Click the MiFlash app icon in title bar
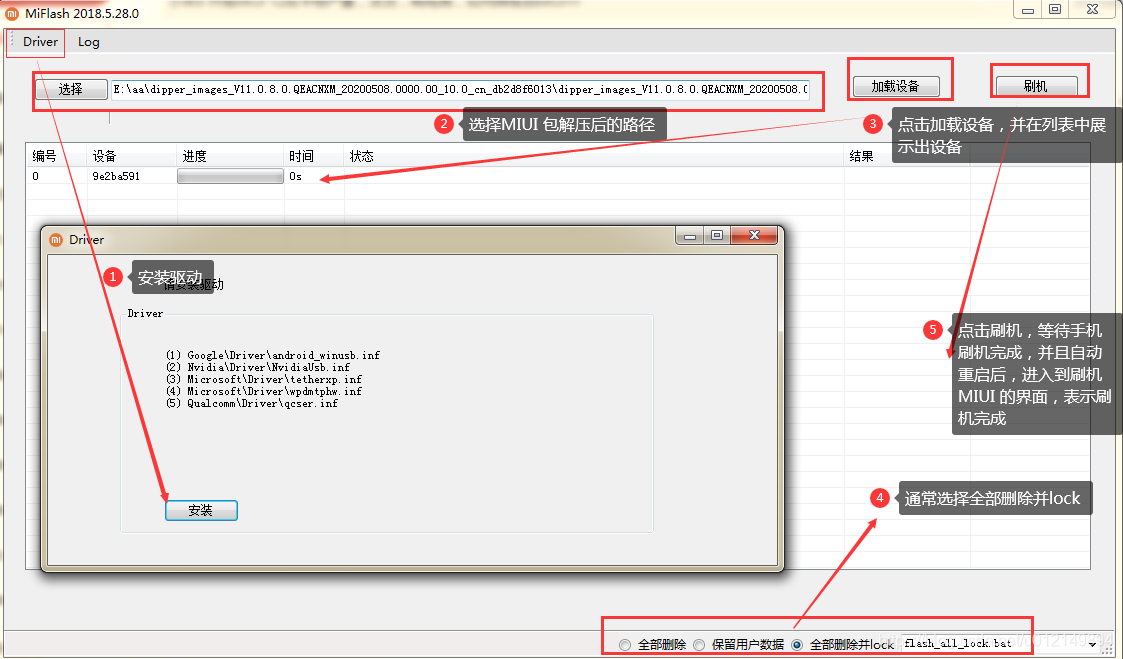The height and width of the screenshot is (659, 1123). click(12, 14)
